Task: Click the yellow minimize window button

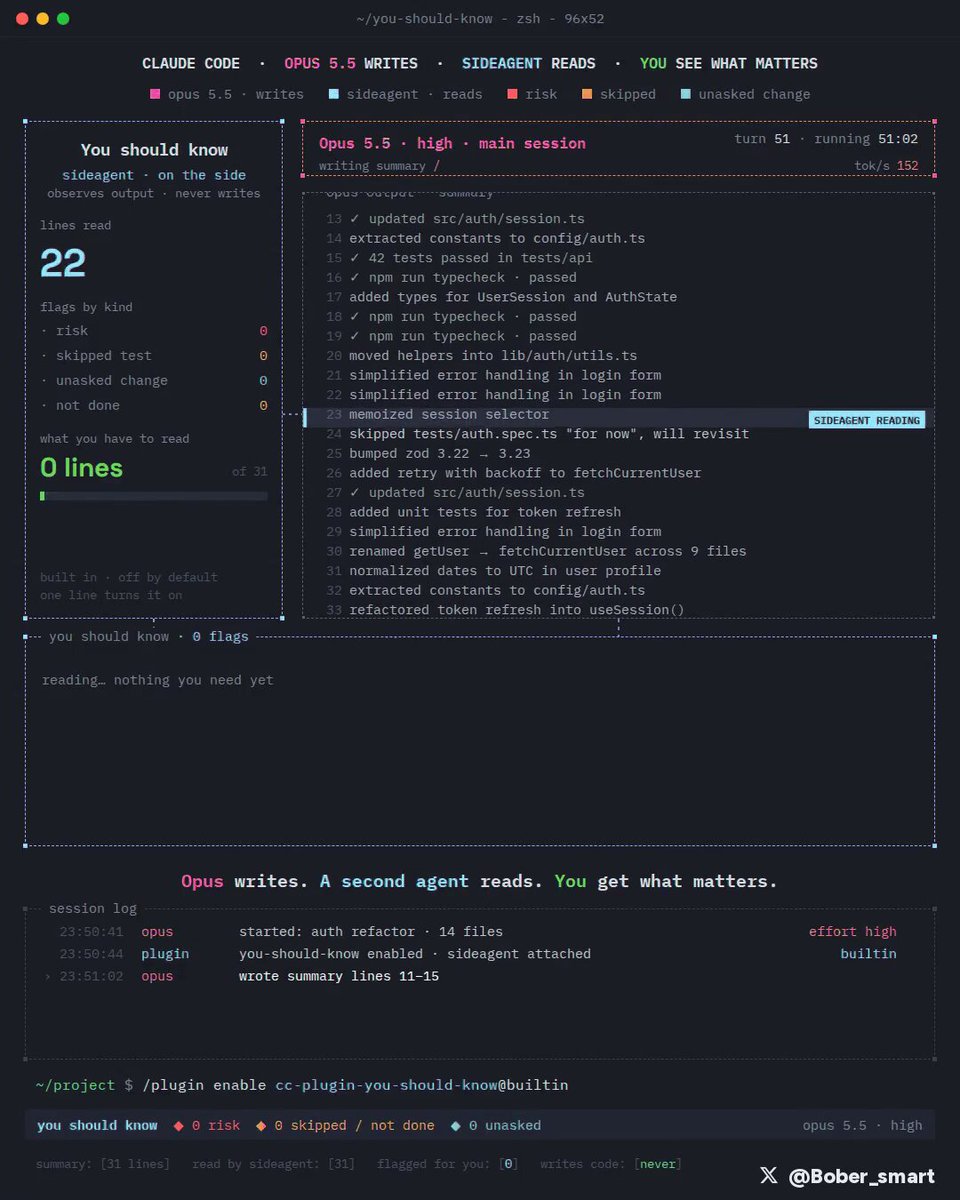Action: point(42,19)
